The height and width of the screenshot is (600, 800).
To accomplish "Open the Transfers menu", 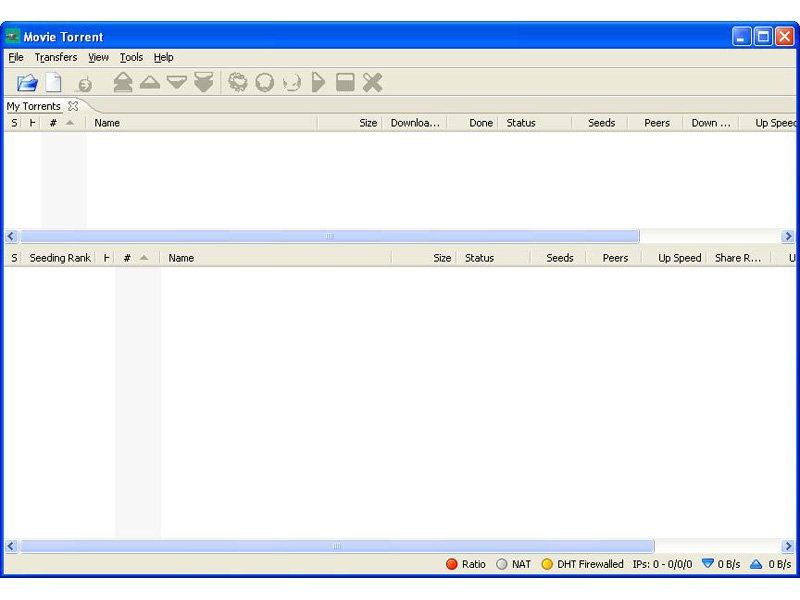I will [x=55, y=57].
